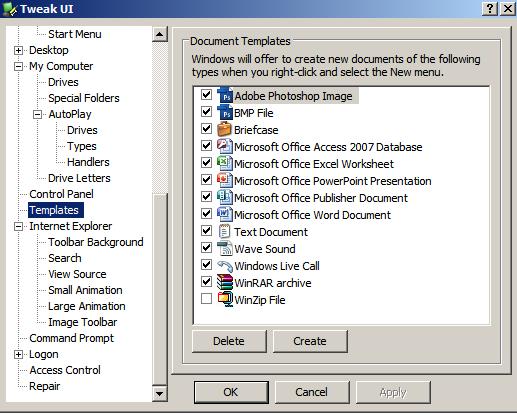Open the Control Panel tree item
Viewport: 517px width, 415px height.
[x=61, y=194]
